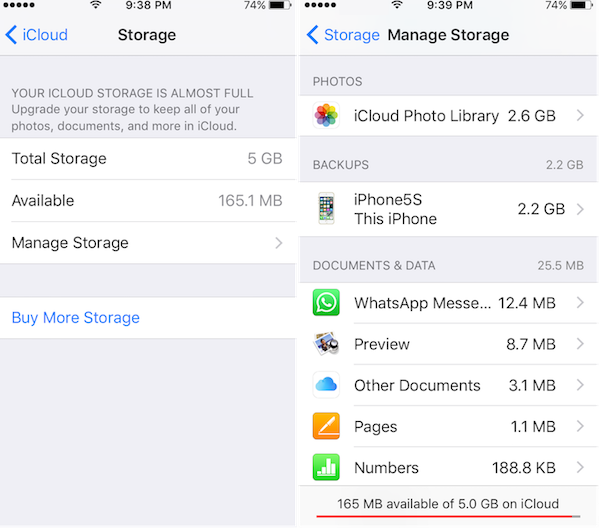Open chevron for iCloud Photo Library row

tap(580, 115)
